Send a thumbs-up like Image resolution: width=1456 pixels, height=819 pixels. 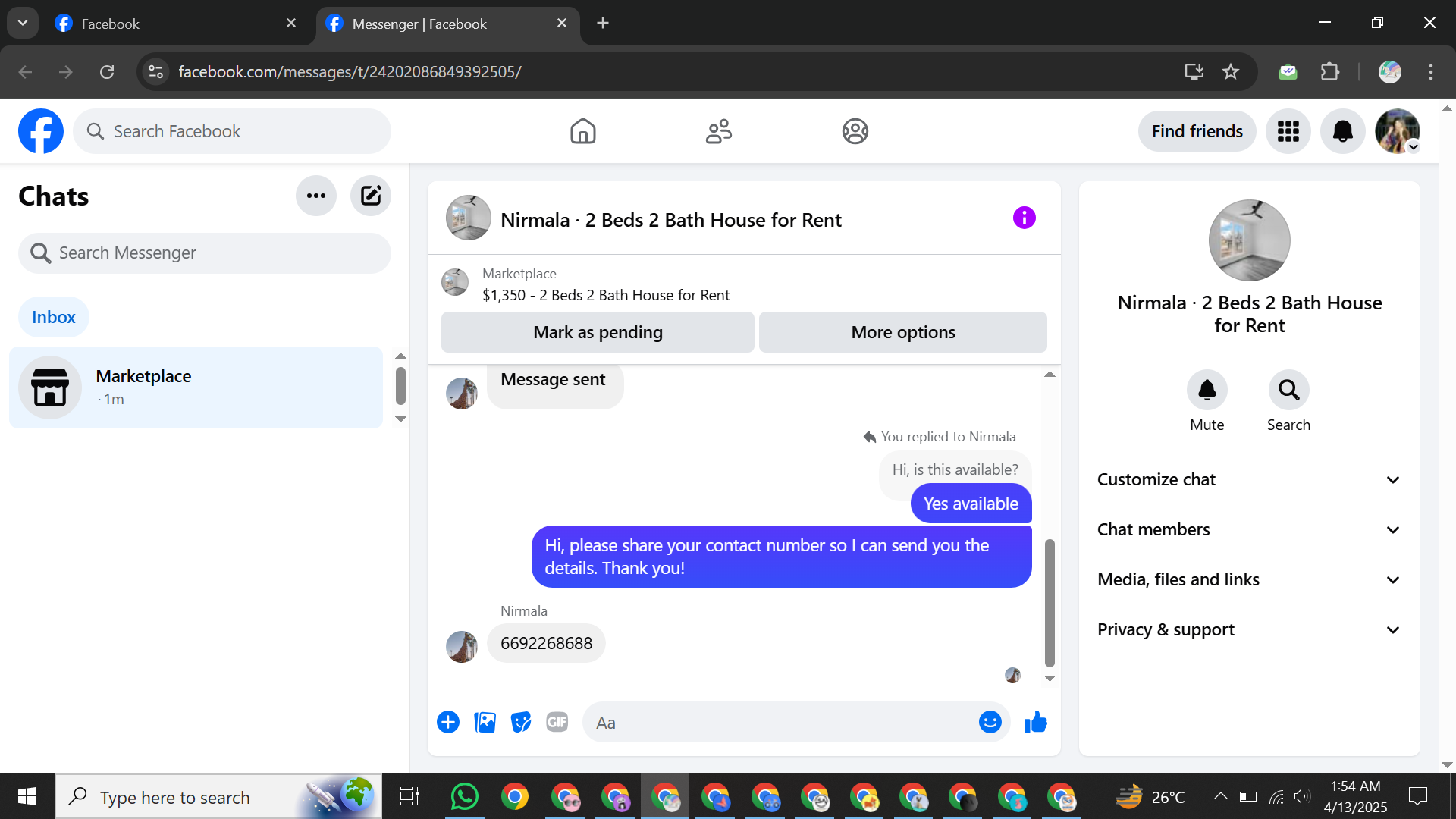click(x=1035, y=722)
